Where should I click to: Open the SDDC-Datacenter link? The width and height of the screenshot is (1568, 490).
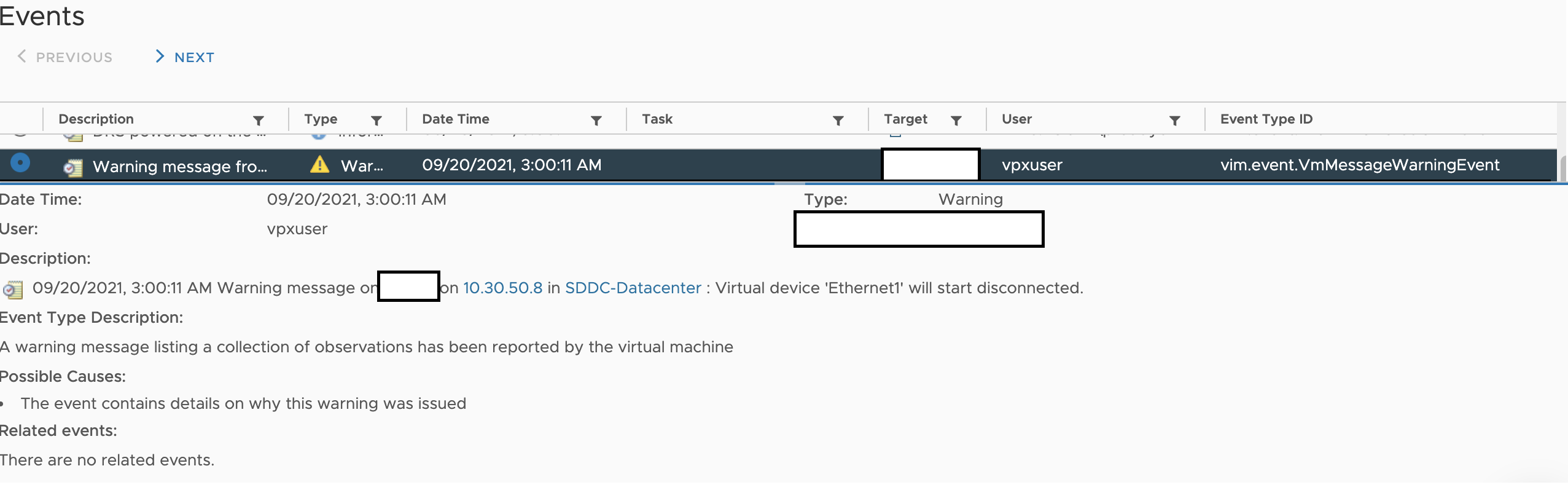tap(633, 288)
